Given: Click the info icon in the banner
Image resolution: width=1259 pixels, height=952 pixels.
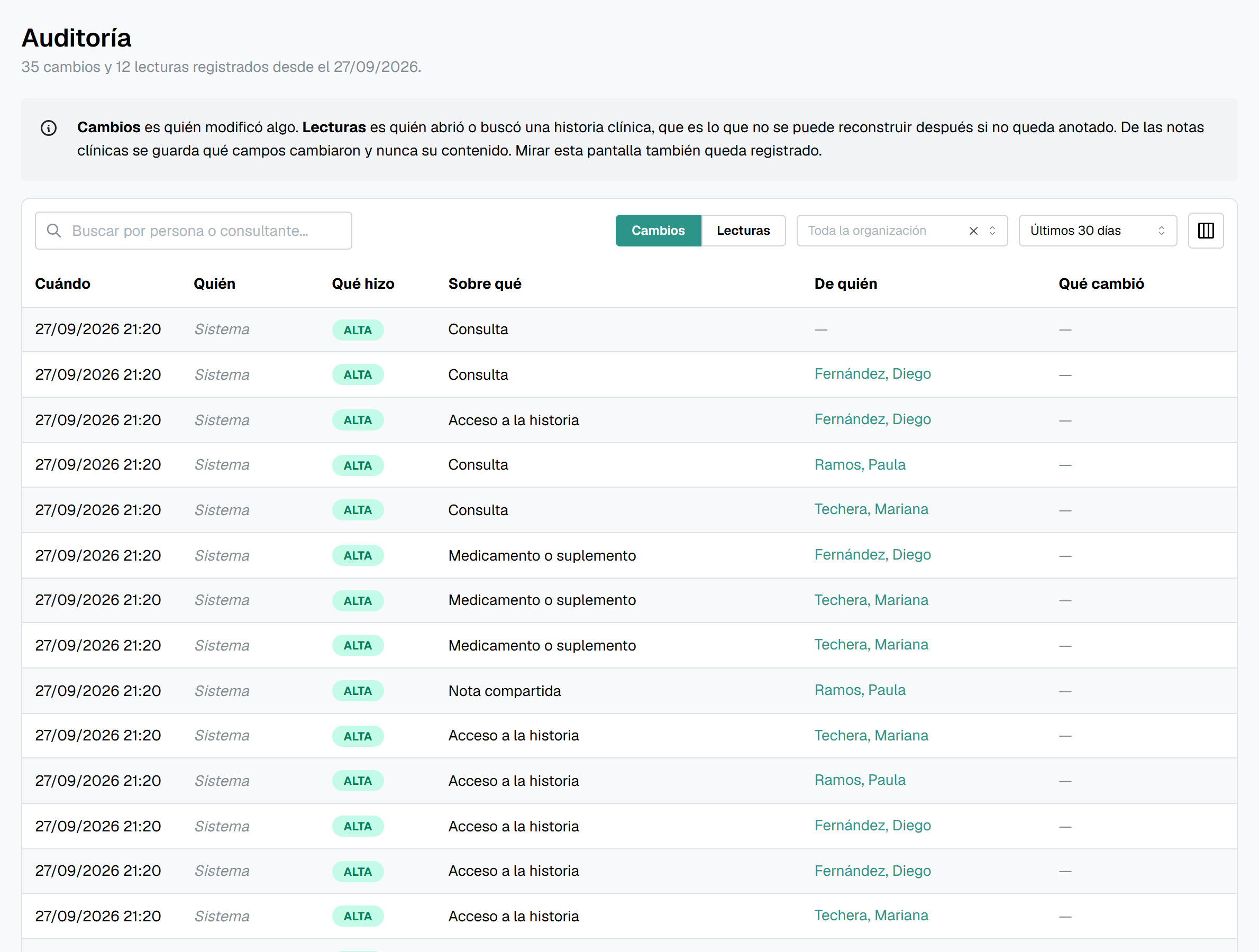Looking at the screenshot, I should (x=49, y=128).
